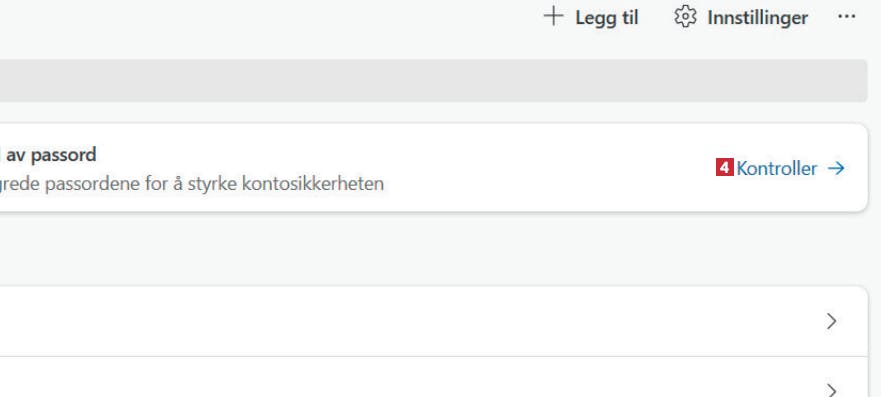
Task: Click the arrow icon after Kontroller
Action: [x=836, y=168]
